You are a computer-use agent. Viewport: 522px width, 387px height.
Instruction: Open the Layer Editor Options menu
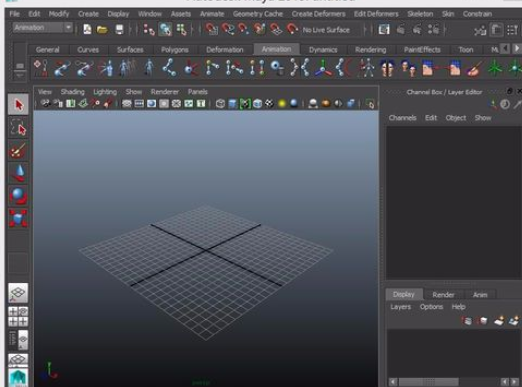point(431,307)
